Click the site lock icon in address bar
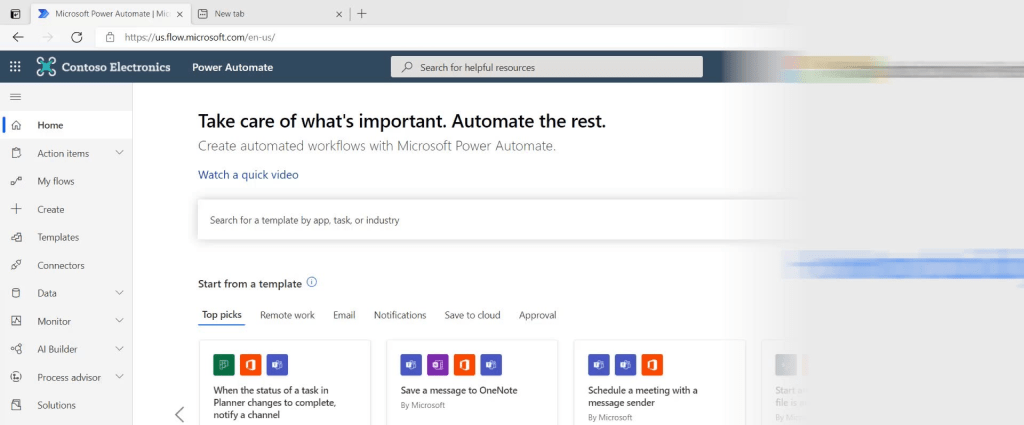Image resolution: width=1024 pixels, height=425 pixels. pyautogui.click(x=110, y=37)
